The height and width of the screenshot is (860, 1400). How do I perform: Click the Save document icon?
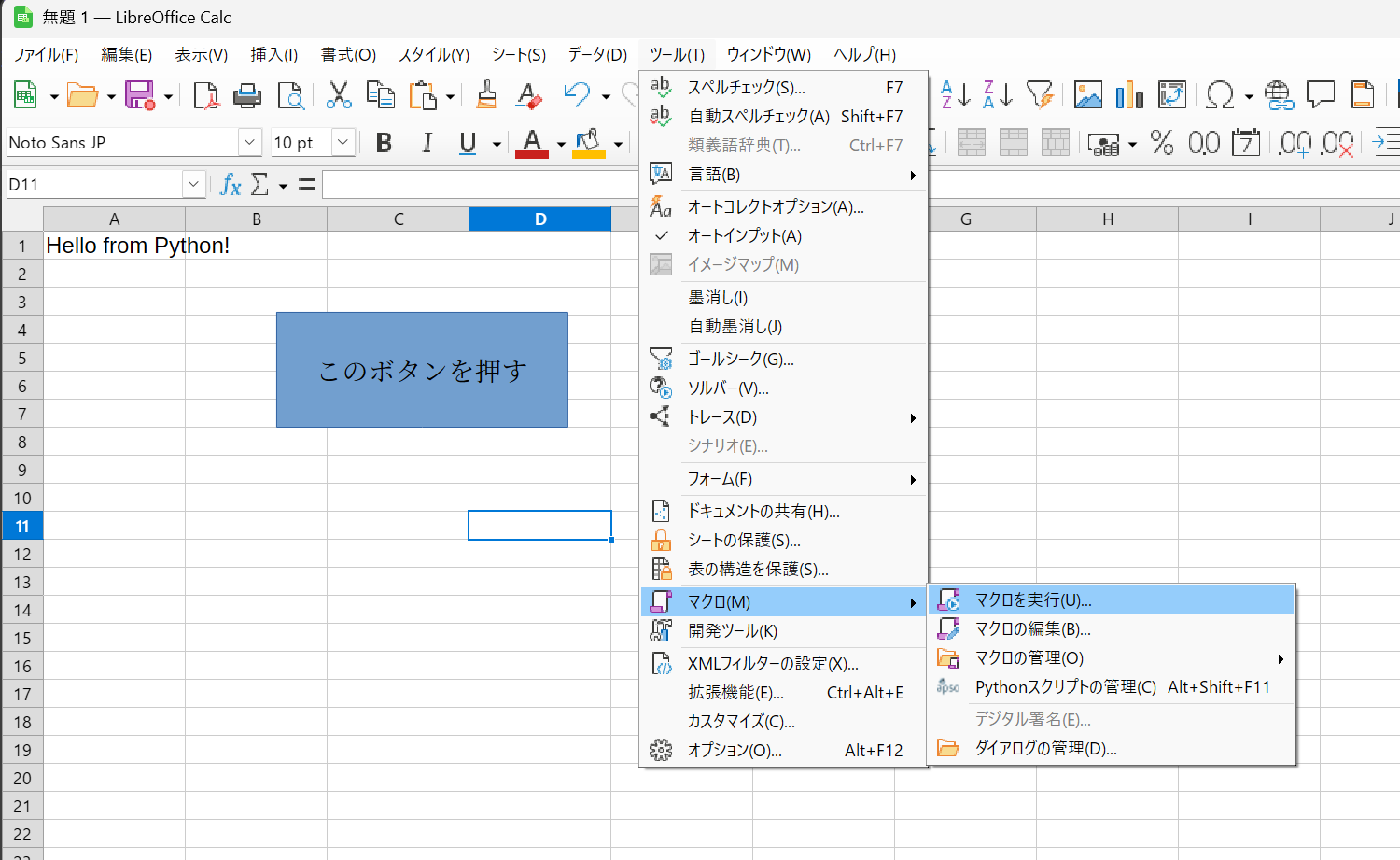click(140, 95)
